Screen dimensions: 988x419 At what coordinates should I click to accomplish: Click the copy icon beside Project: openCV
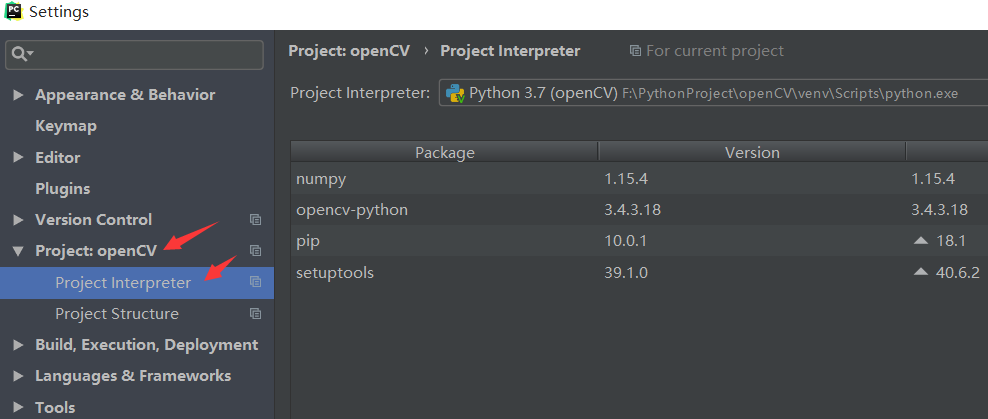pyautogui.click(x=255, y=251)
